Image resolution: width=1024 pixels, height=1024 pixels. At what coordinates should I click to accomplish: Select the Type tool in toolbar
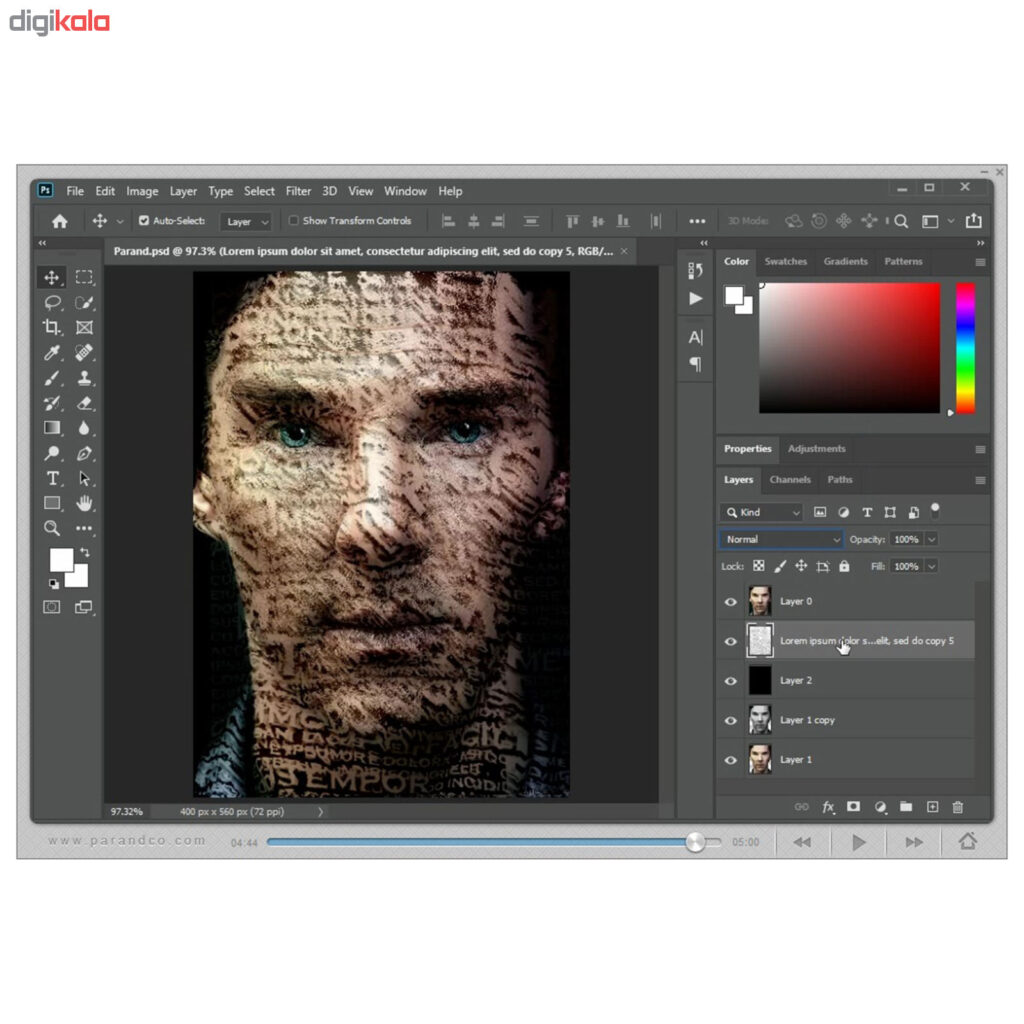pyautogui.click(x=53, y=478)
